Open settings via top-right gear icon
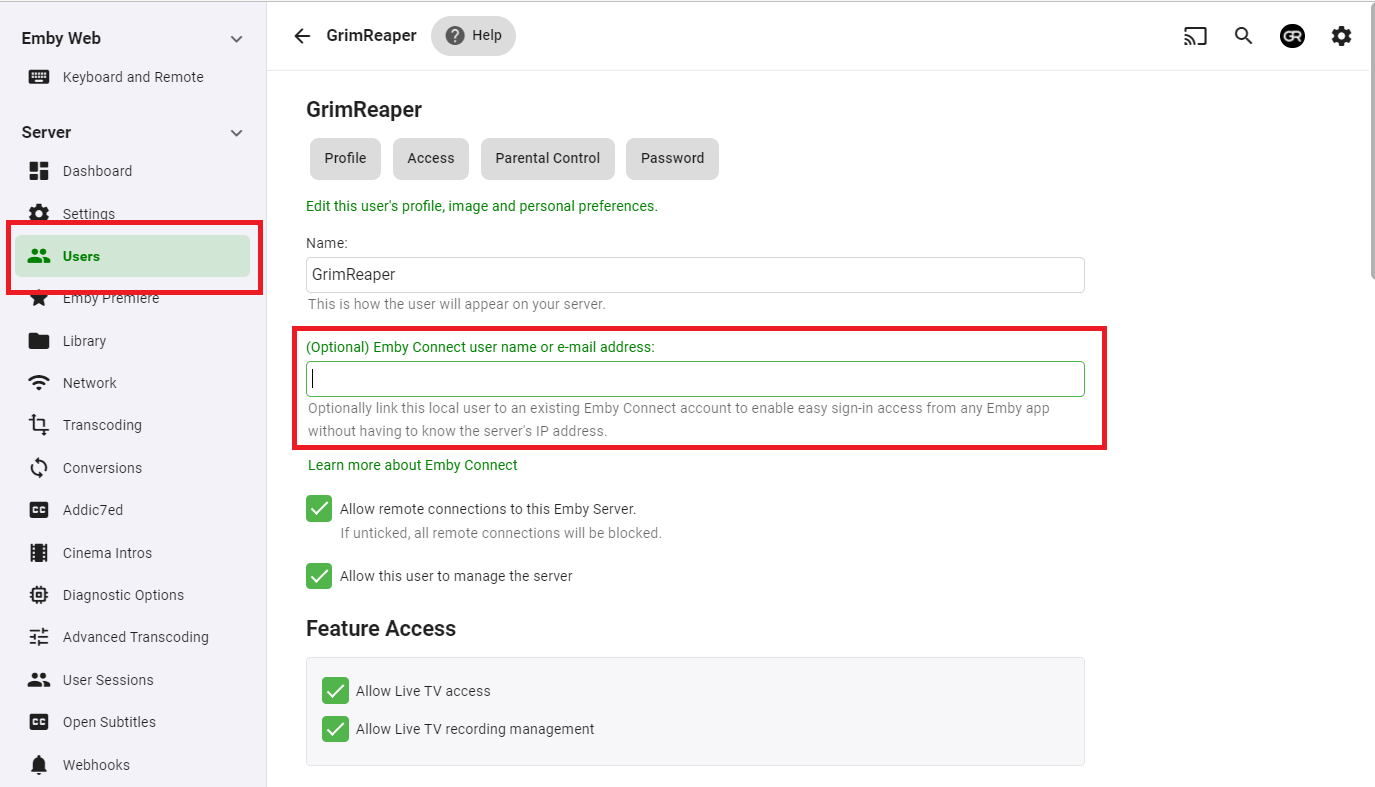 point(1341,36)
